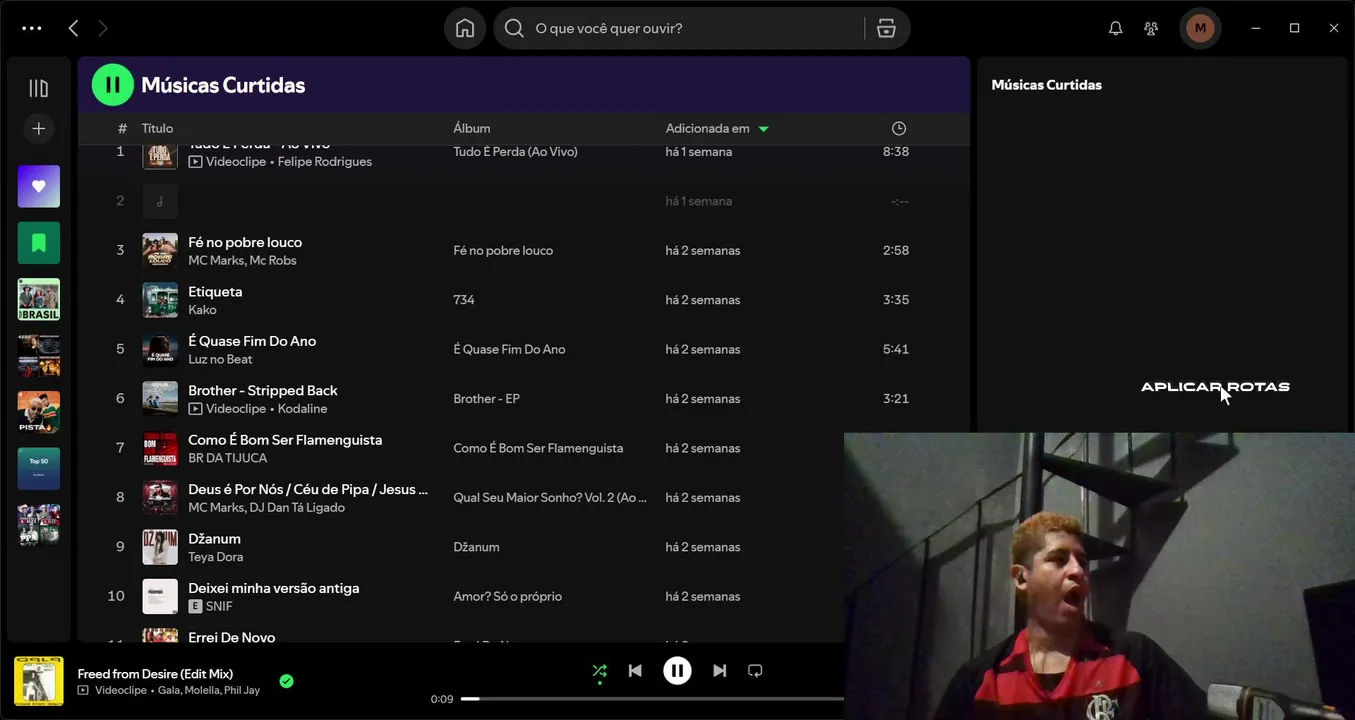This screenshot has height=720, width=1355.
Task: Open album link Tudo É Perda (Ao Vivo)
Action: (x=515, y=152)
